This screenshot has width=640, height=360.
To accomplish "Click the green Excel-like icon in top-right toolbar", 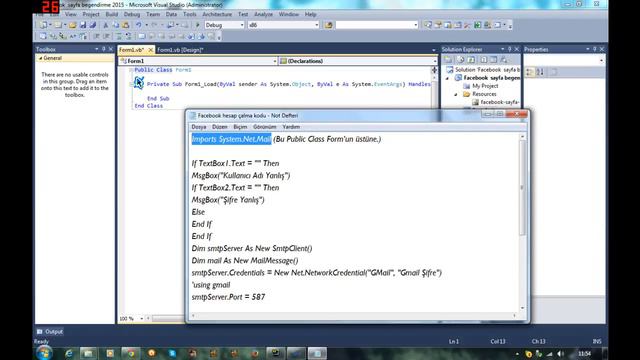I will 477,25.
